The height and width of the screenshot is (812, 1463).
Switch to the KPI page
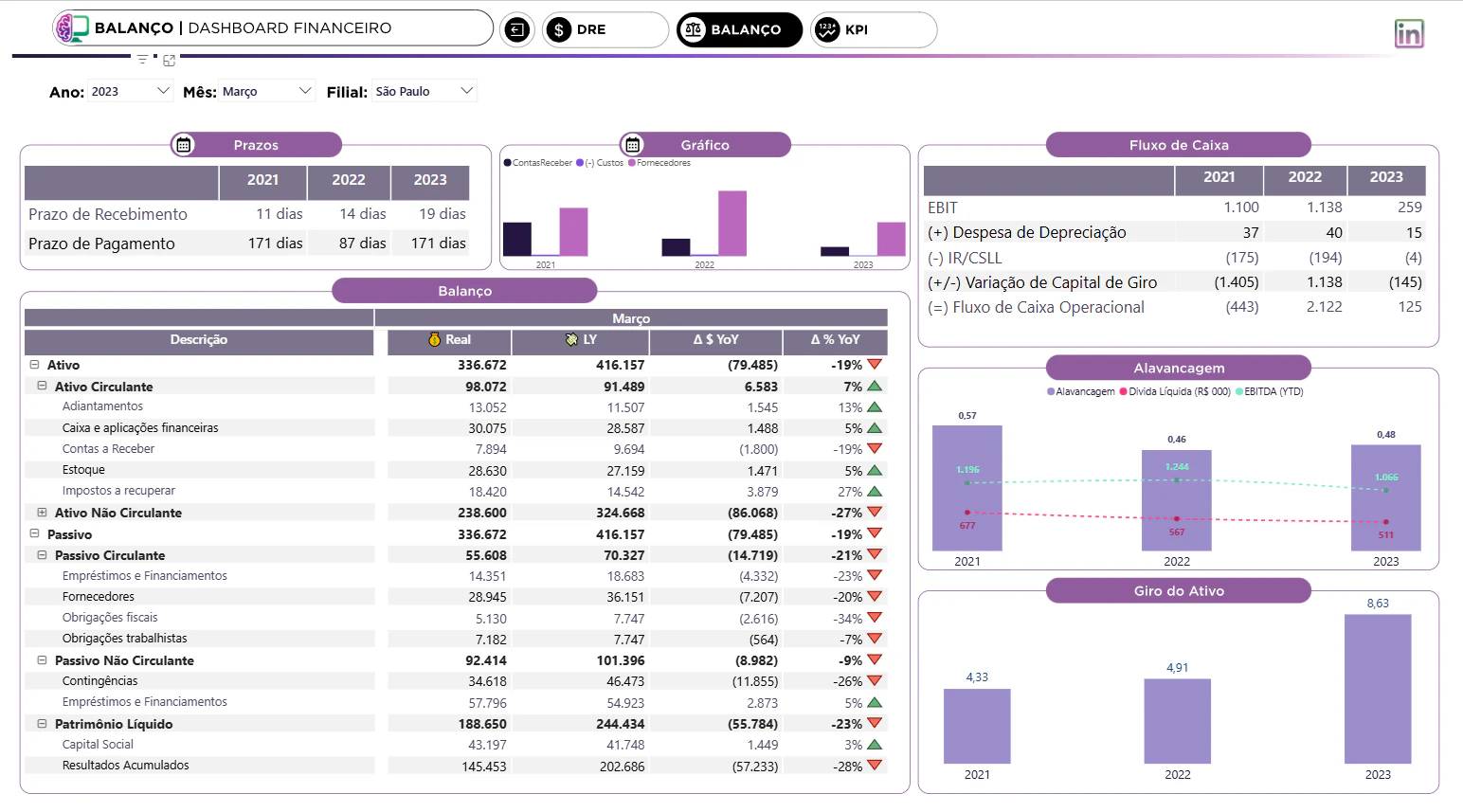pos(874,29)
